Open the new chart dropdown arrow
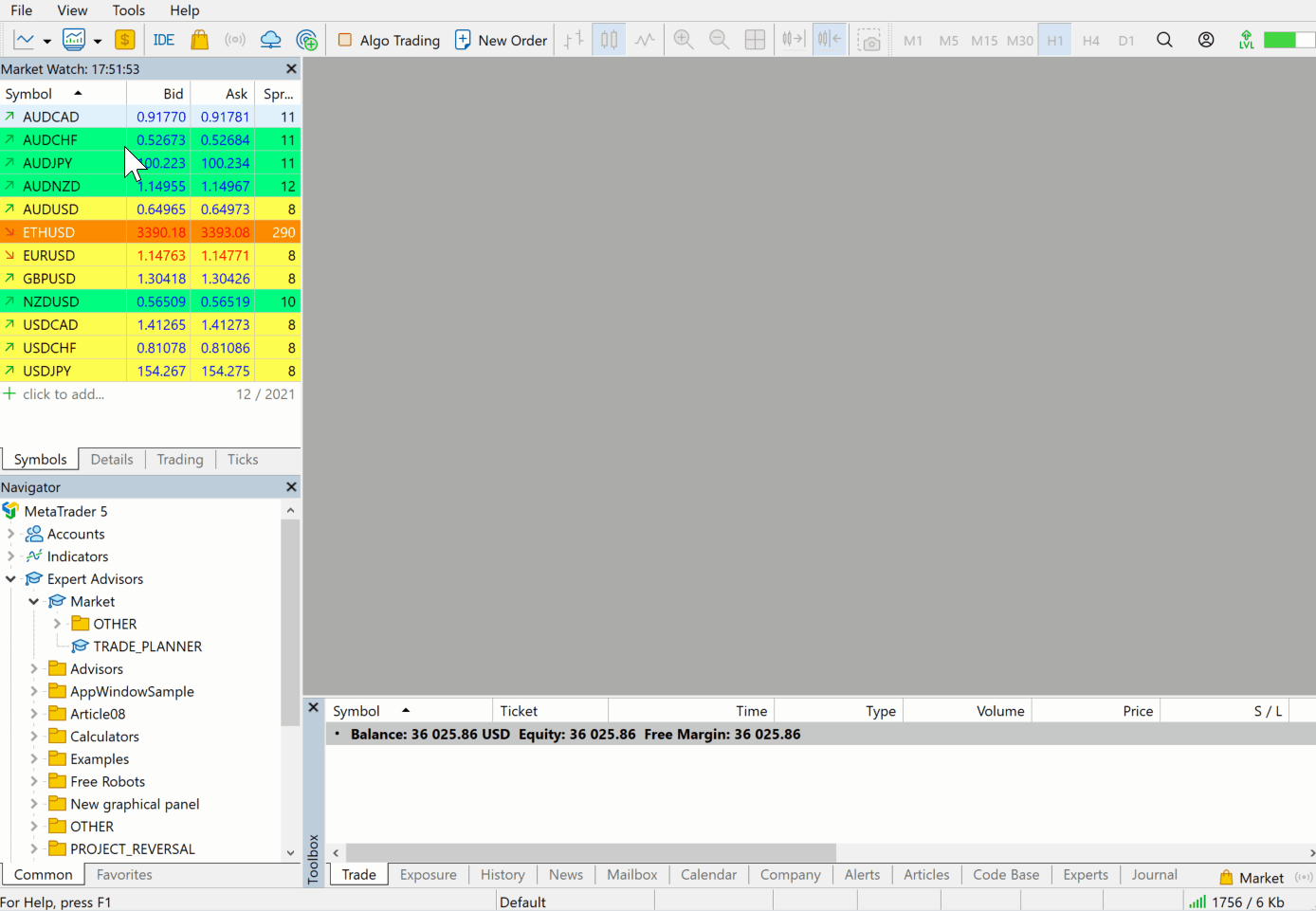 (x=46, y=41)
